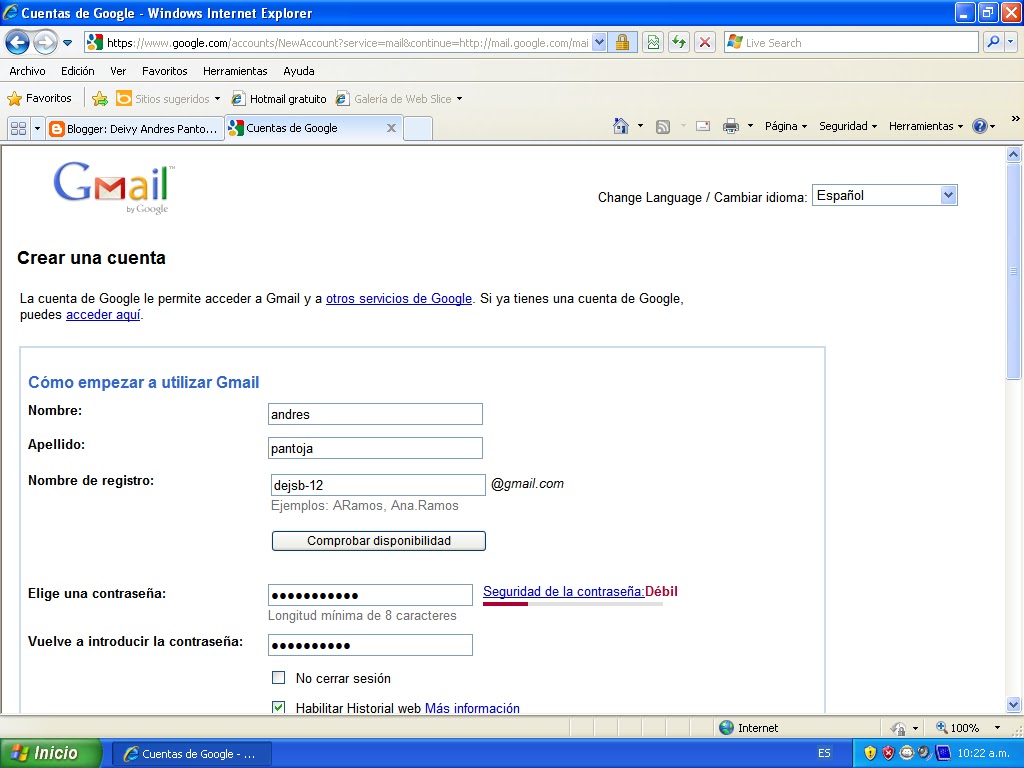
Task: Click the page scroll up arrow
Action: tap(1013, 154)
